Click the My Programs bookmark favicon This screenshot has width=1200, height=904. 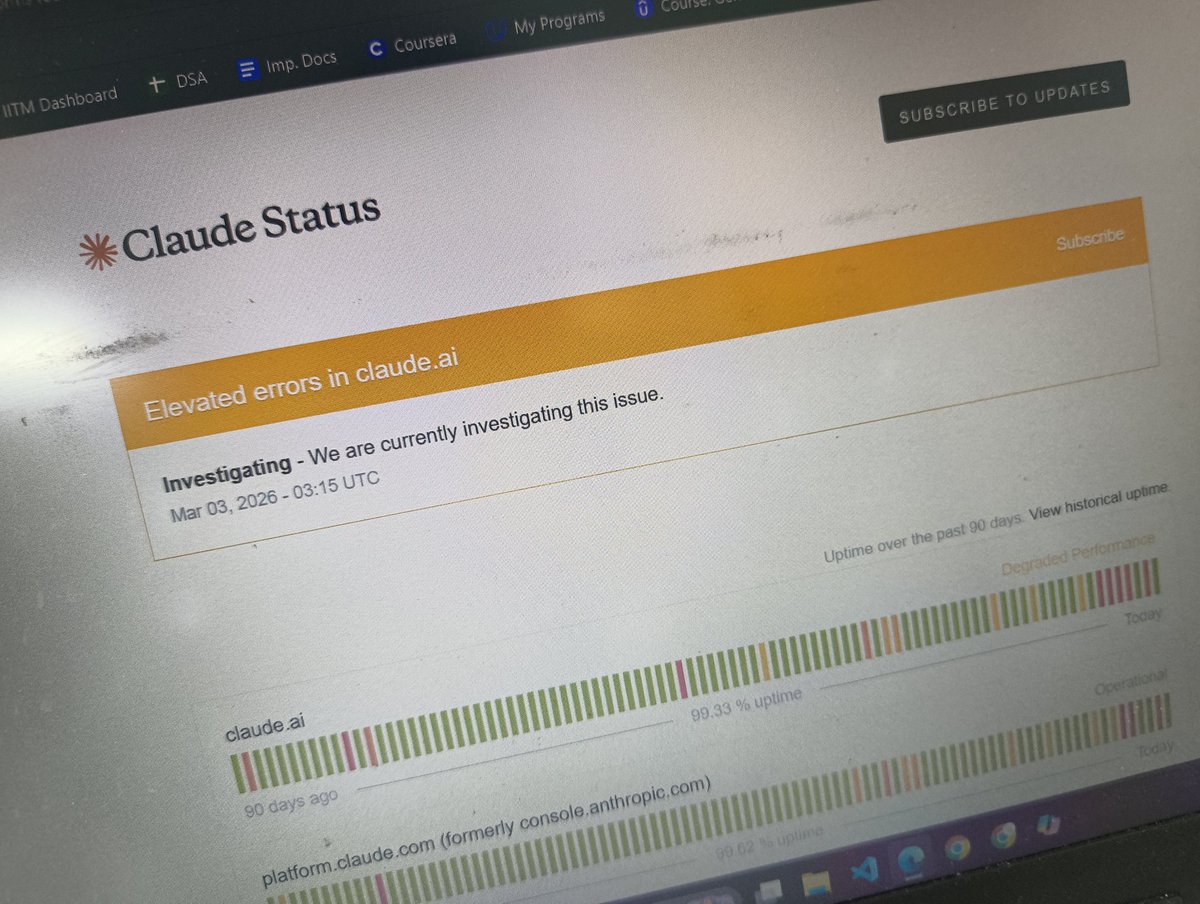coord(496,31)
